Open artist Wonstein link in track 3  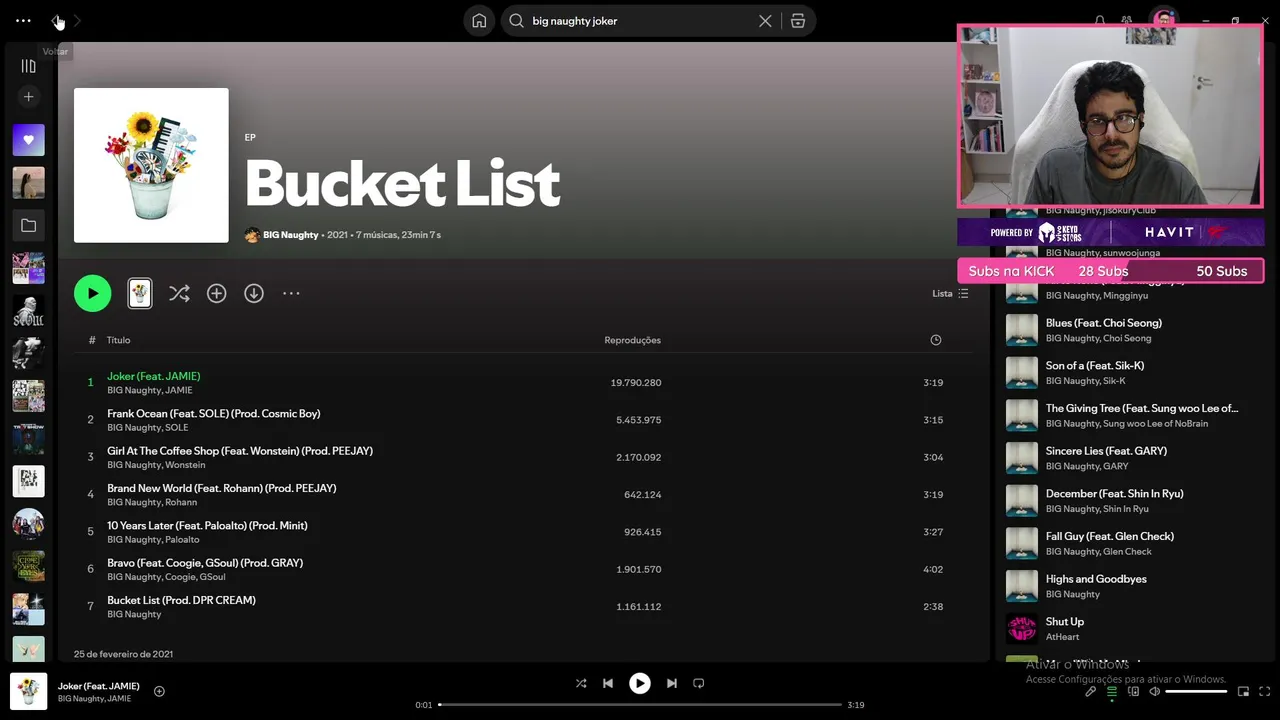185,465
